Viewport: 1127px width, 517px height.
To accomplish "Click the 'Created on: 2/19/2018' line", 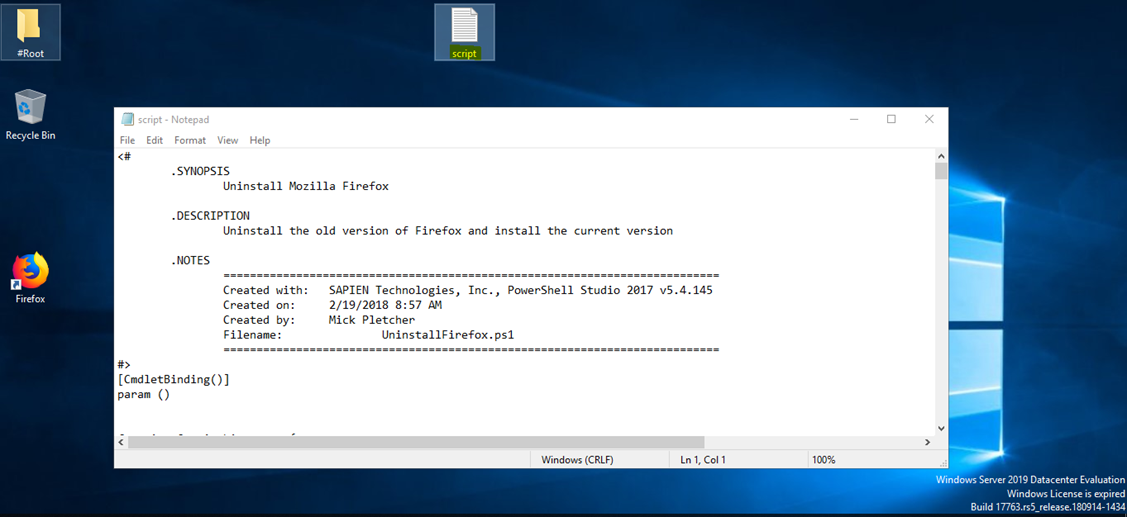I will point(332,305).
